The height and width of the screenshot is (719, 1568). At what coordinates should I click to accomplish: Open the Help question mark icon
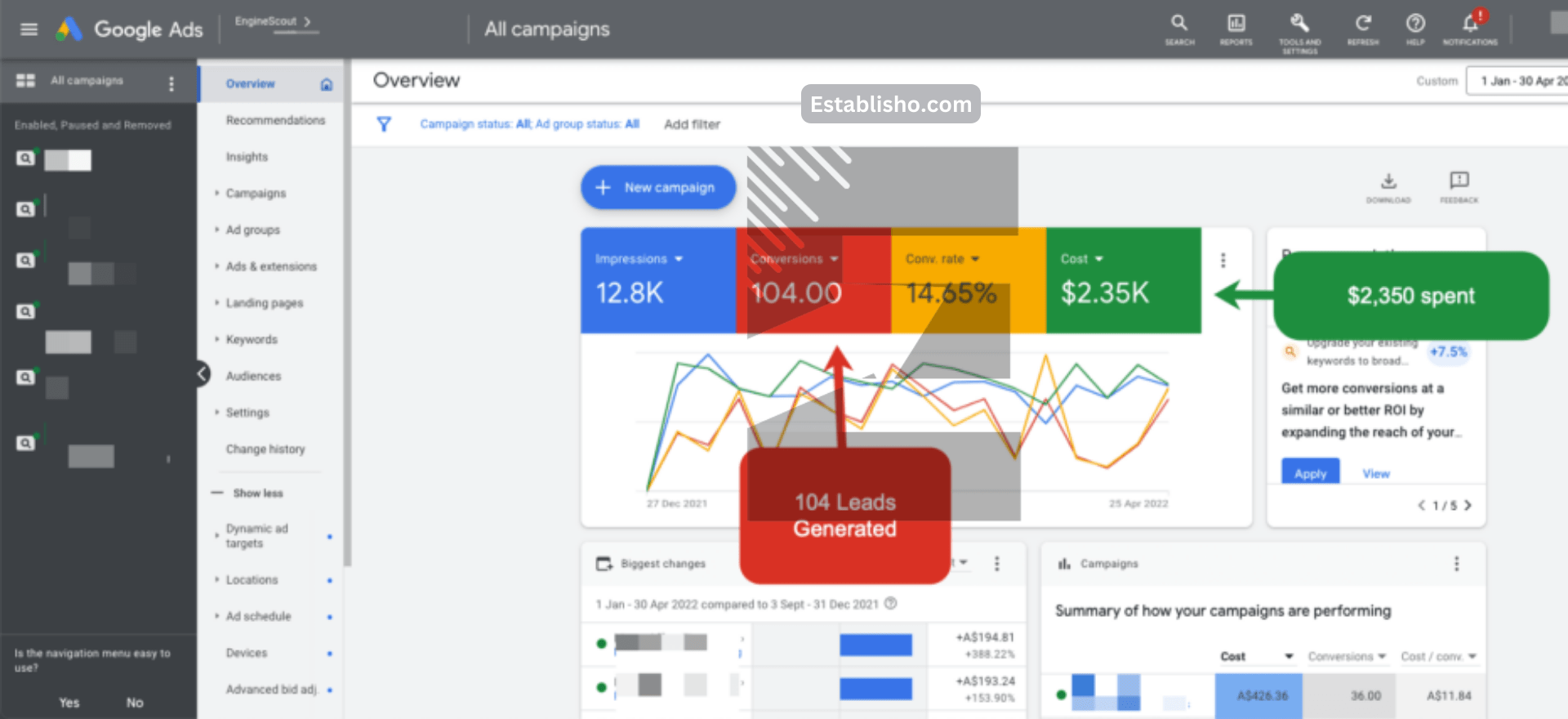pos(1415,25)
